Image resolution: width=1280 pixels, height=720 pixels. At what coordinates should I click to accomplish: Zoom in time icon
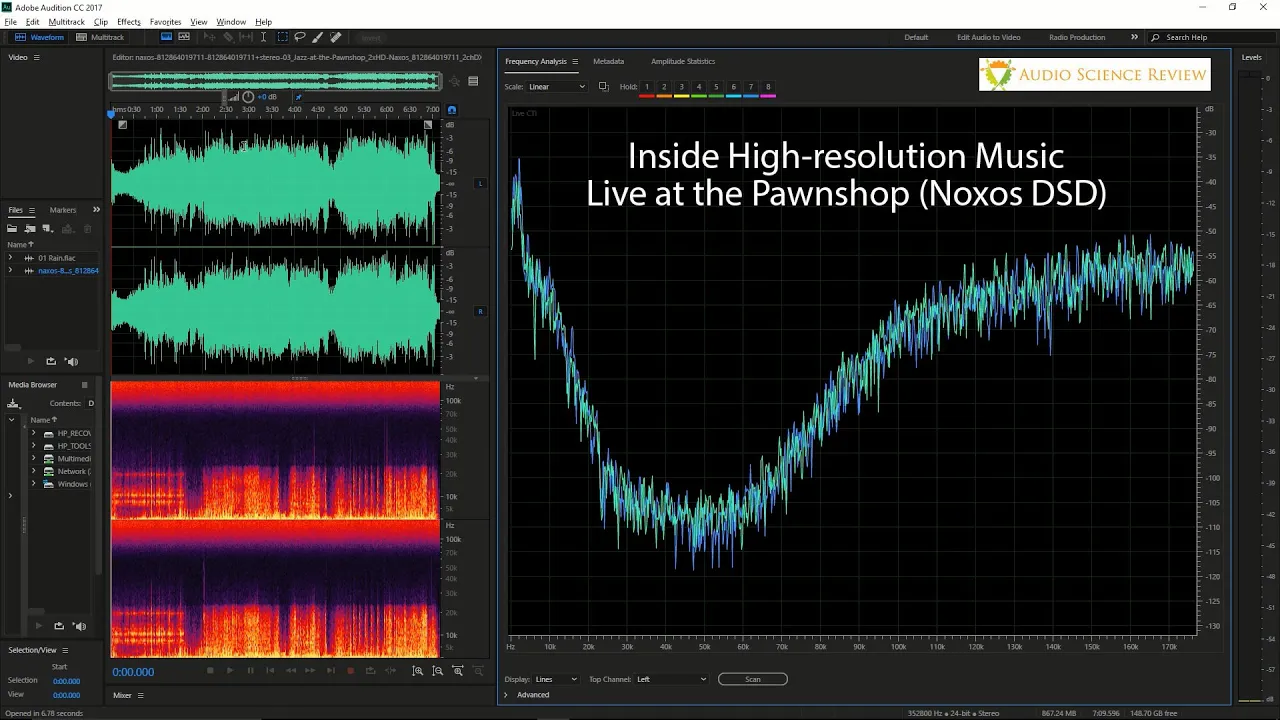pos(458,671)
